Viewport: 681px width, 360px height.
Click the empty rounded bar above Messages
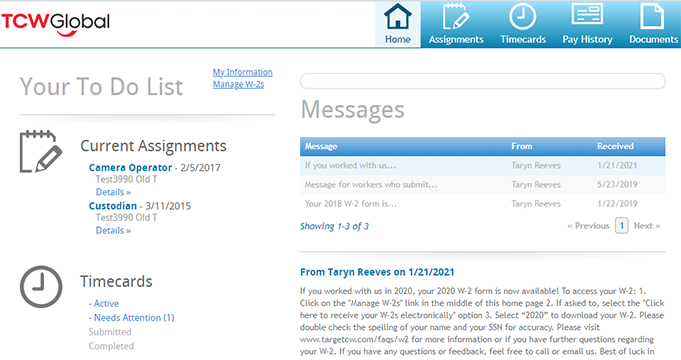tap(483, 81)
